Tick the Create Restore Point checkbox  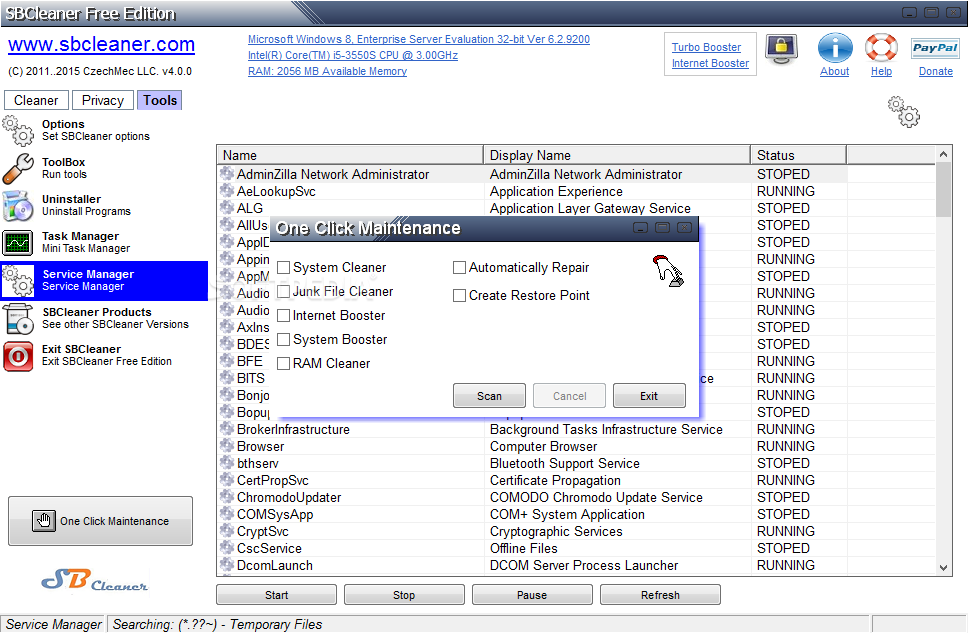pyautogui.click(x=459, y=296)
